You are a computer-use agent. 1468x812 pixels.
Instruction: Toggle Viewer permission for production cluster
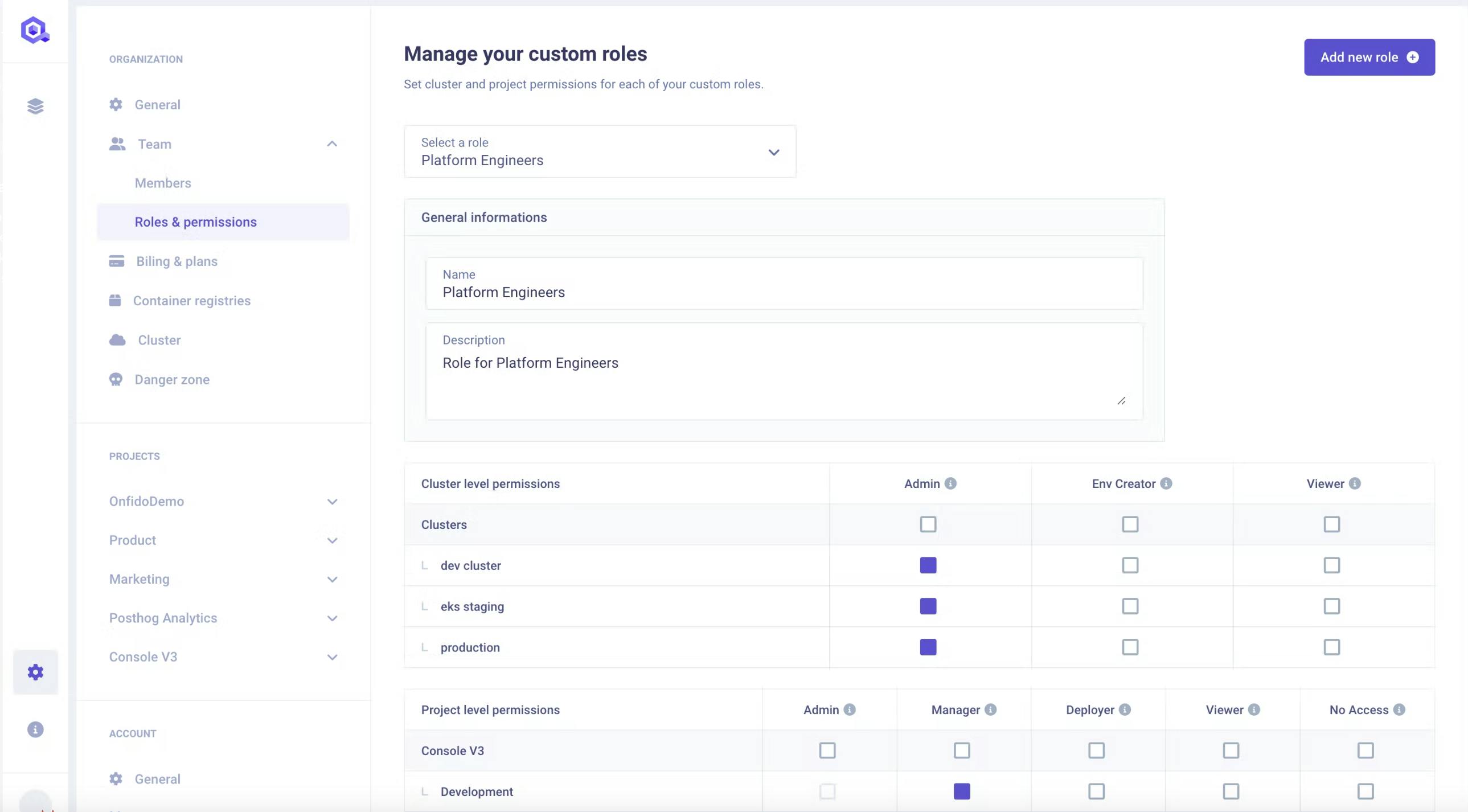1331,647
